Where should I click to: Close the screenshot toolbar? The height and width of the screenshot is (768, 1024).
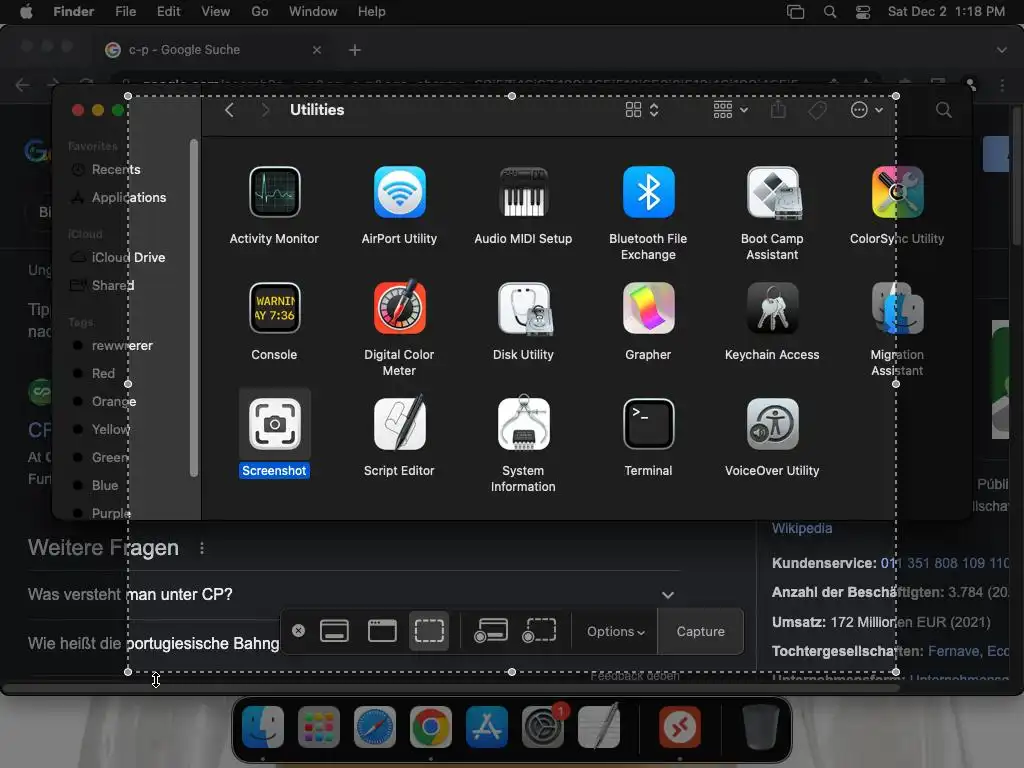[x=298, y=631]
